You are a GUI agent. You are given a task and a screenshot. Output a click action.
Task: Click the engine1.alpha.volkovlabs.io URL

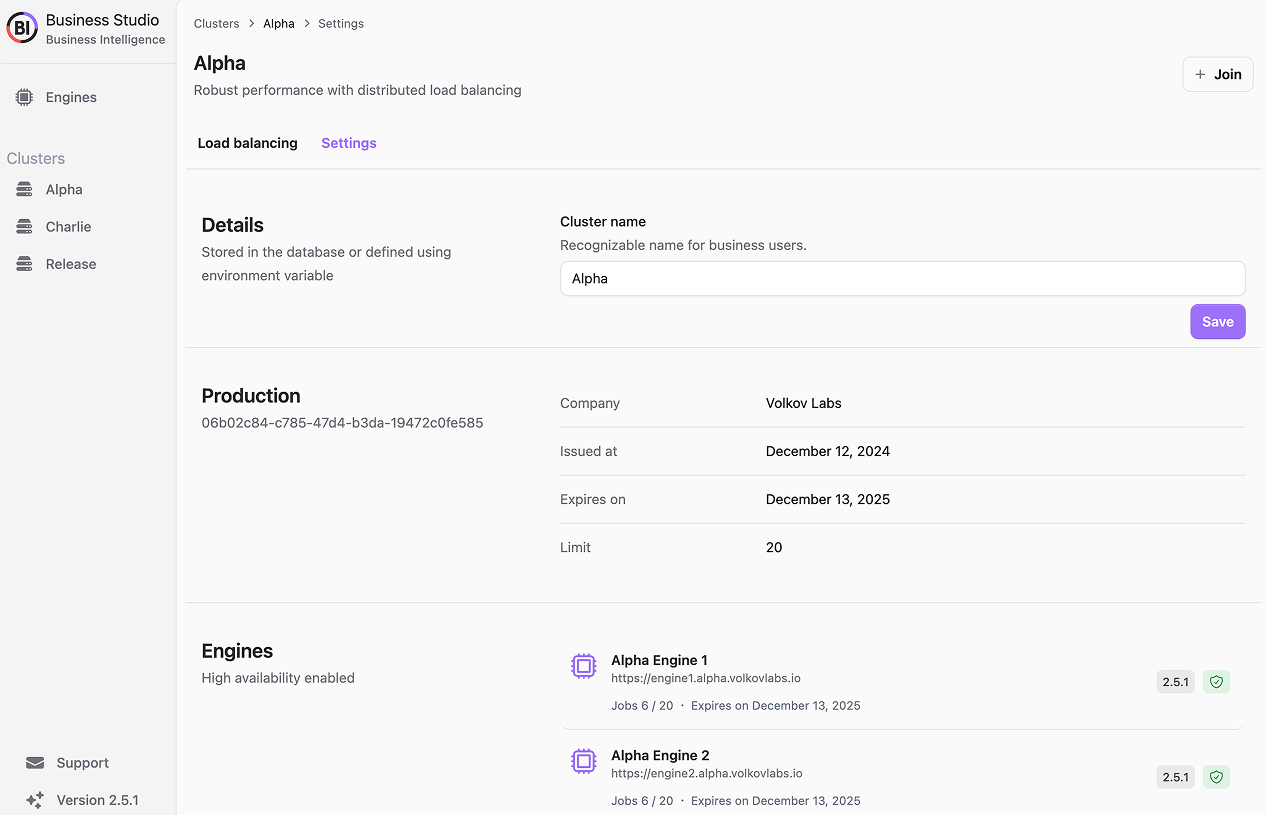pos(706,678)
